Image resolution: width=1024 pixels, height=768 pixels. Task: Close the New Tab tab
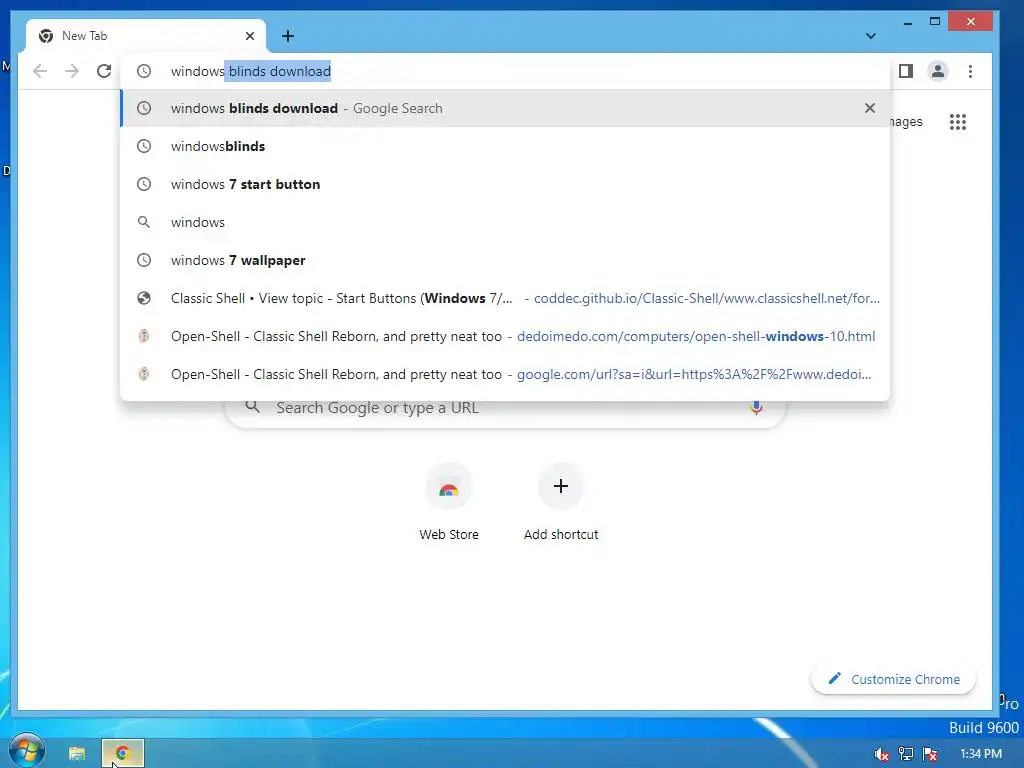pos(249,36)
